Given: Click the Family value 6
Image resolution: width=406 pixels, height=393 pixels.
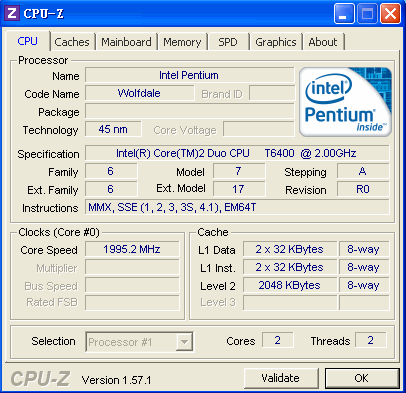Looking at the screenshot, I should click(111, 171).
